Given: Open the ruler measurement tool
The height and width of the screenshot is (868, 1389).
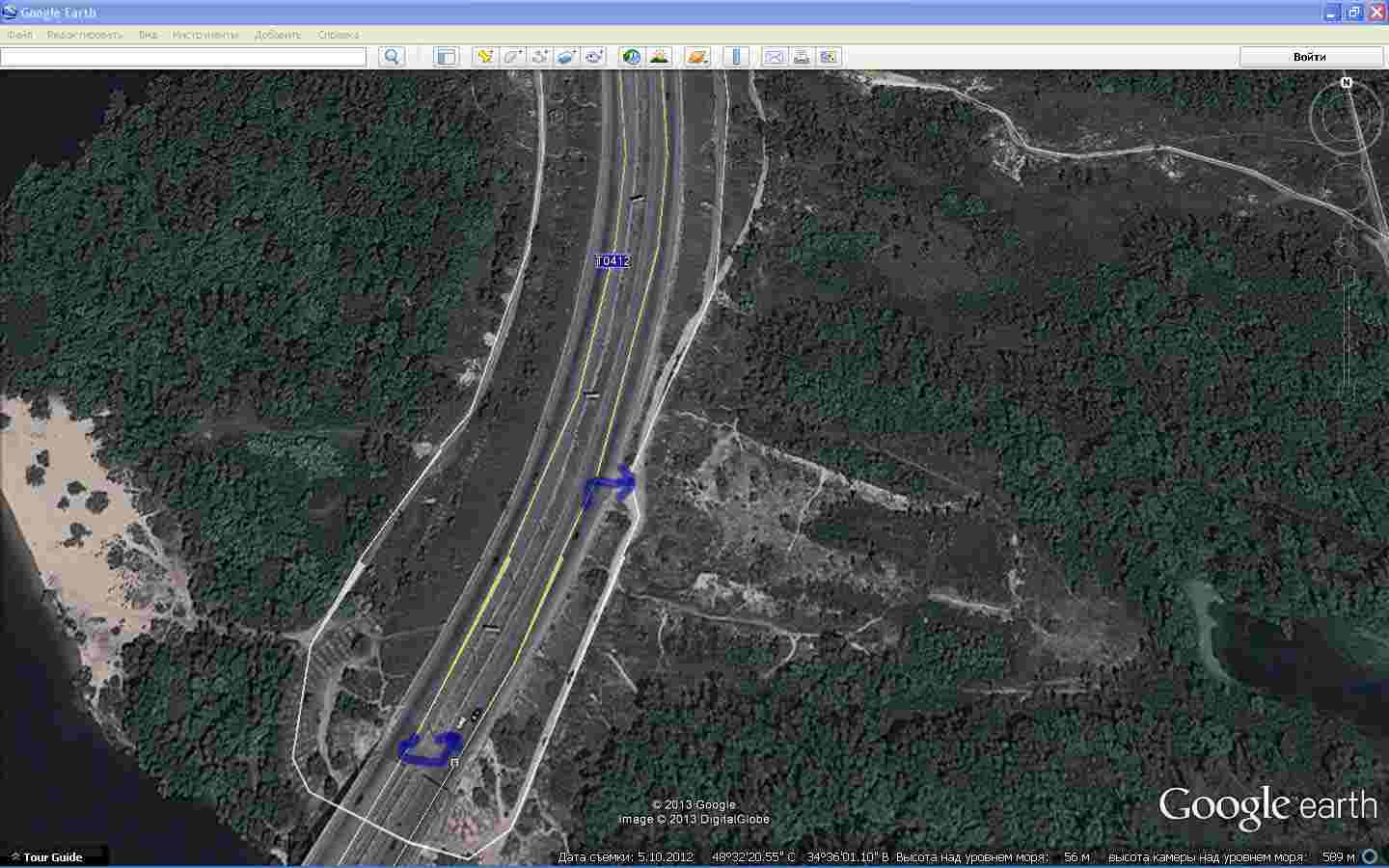Looking at the screenshot, I should [736, 57].
